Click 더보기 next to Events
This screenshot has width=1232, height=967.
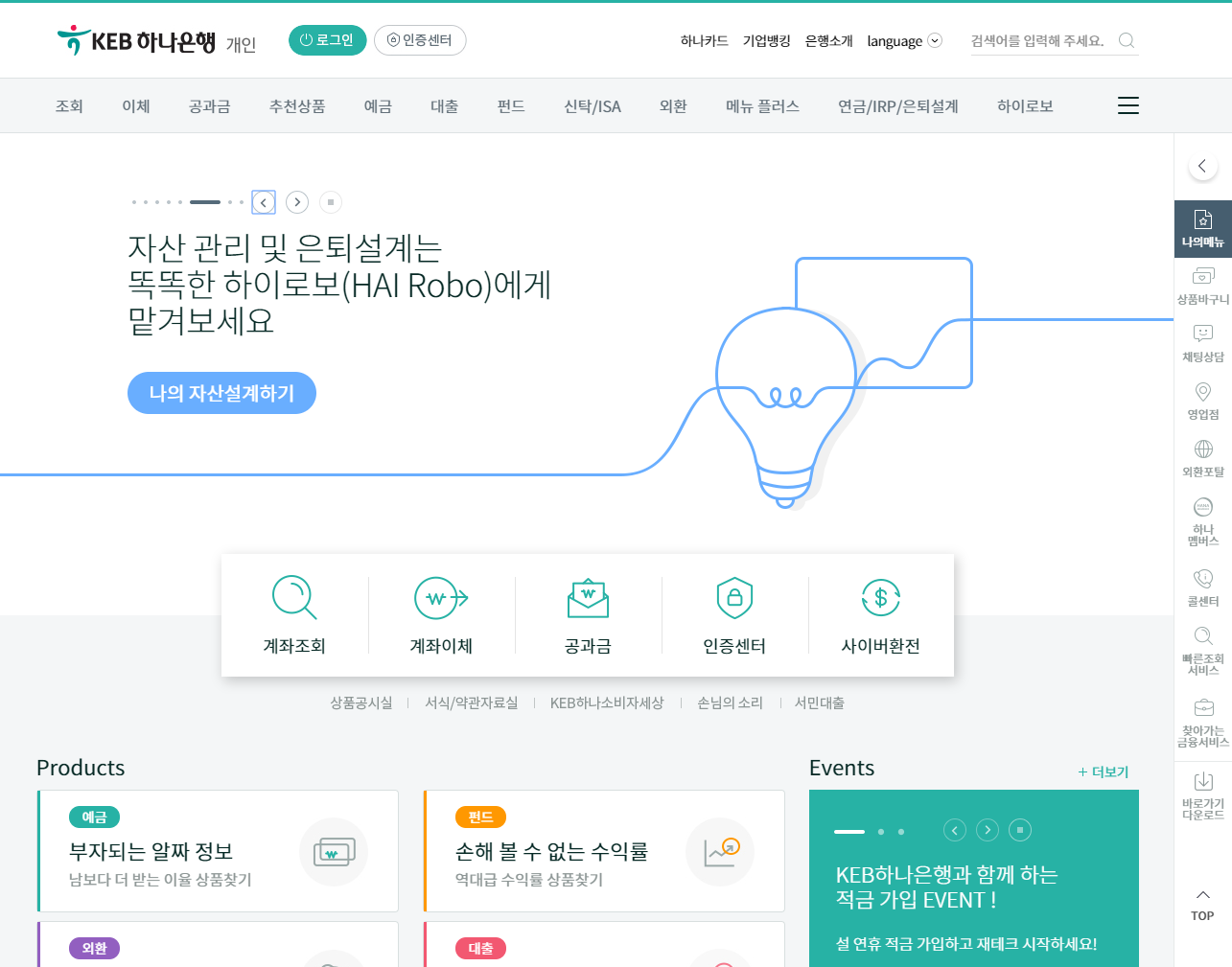[x=1104, y=771]
